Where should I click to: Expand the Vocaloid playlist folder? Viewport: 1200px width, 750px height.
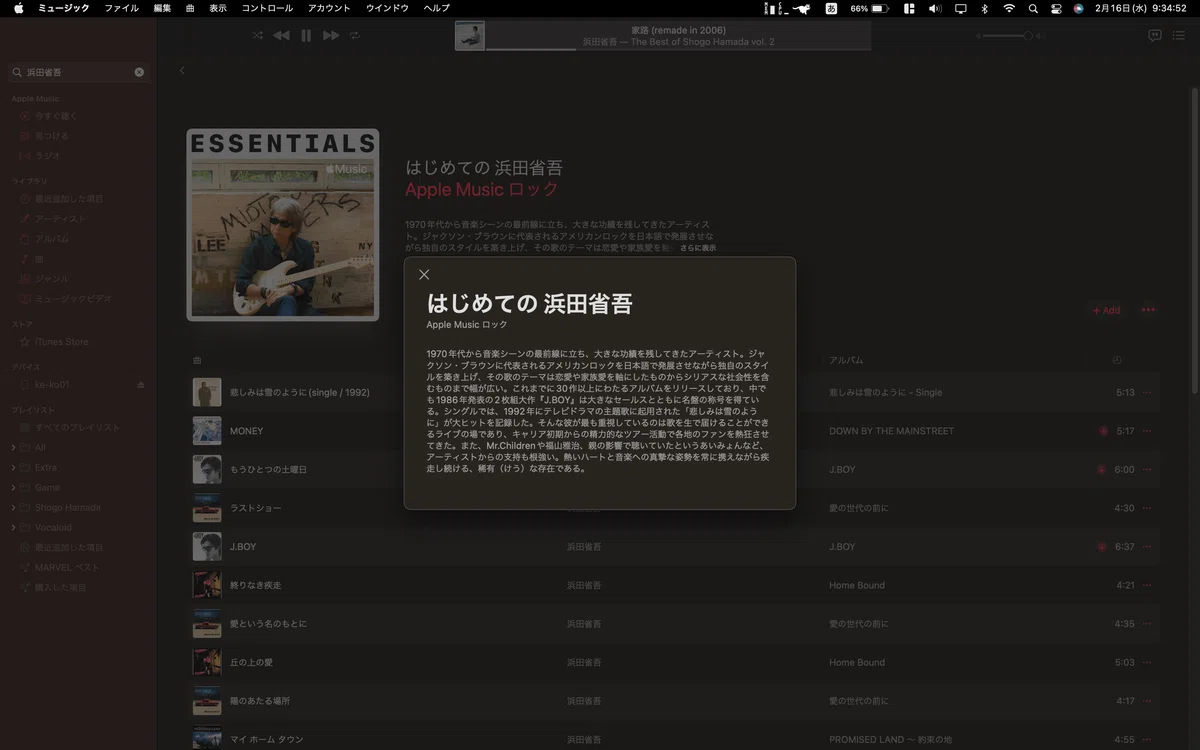pos(14,528)
